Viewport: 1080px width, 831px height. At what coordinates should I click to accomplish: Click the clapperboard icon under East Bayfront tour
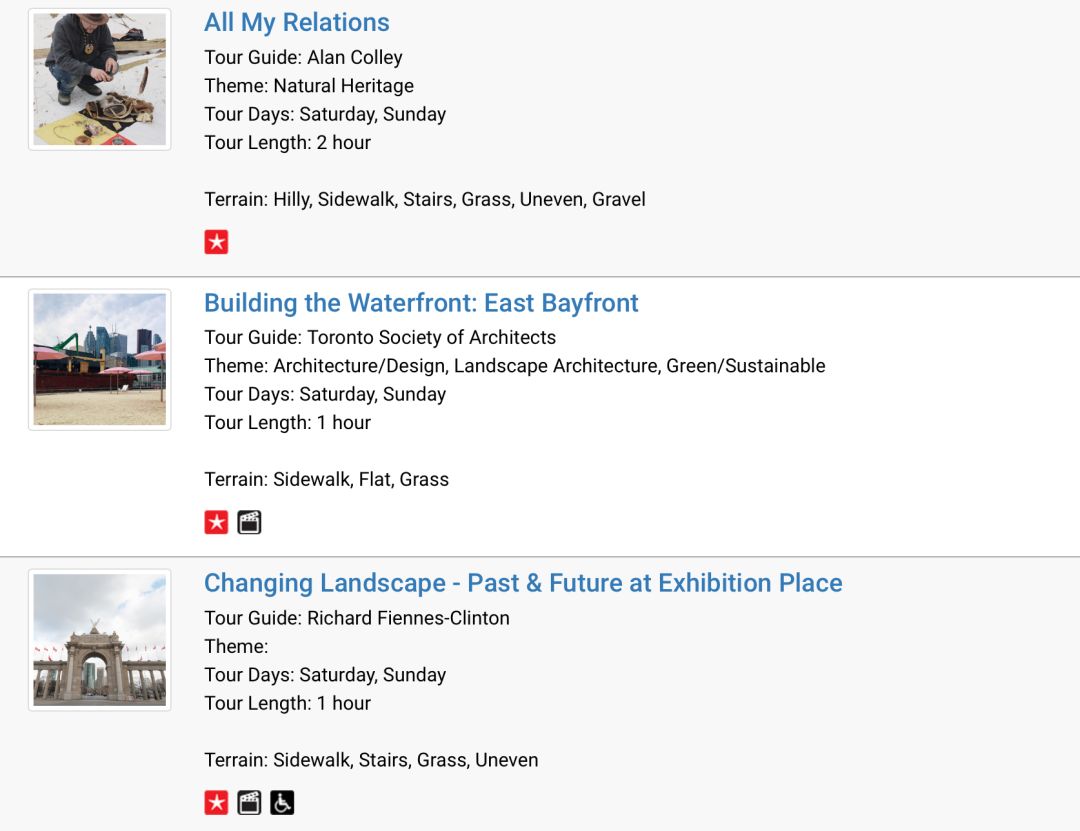[249, 522]
